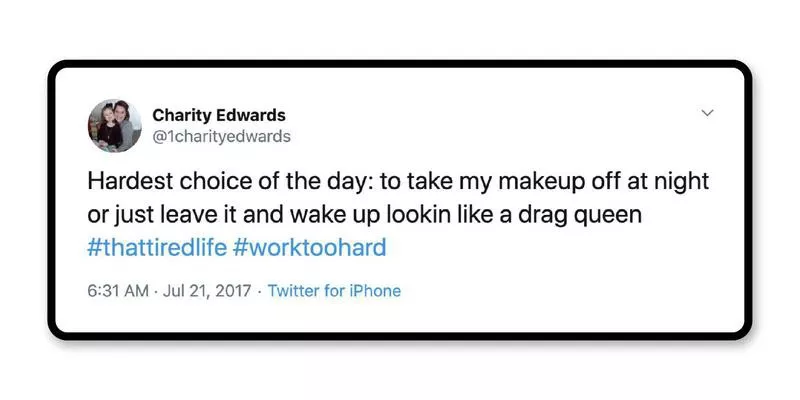Click the word "iPhone" in the source label
The image size is (800, 400).
374,291
